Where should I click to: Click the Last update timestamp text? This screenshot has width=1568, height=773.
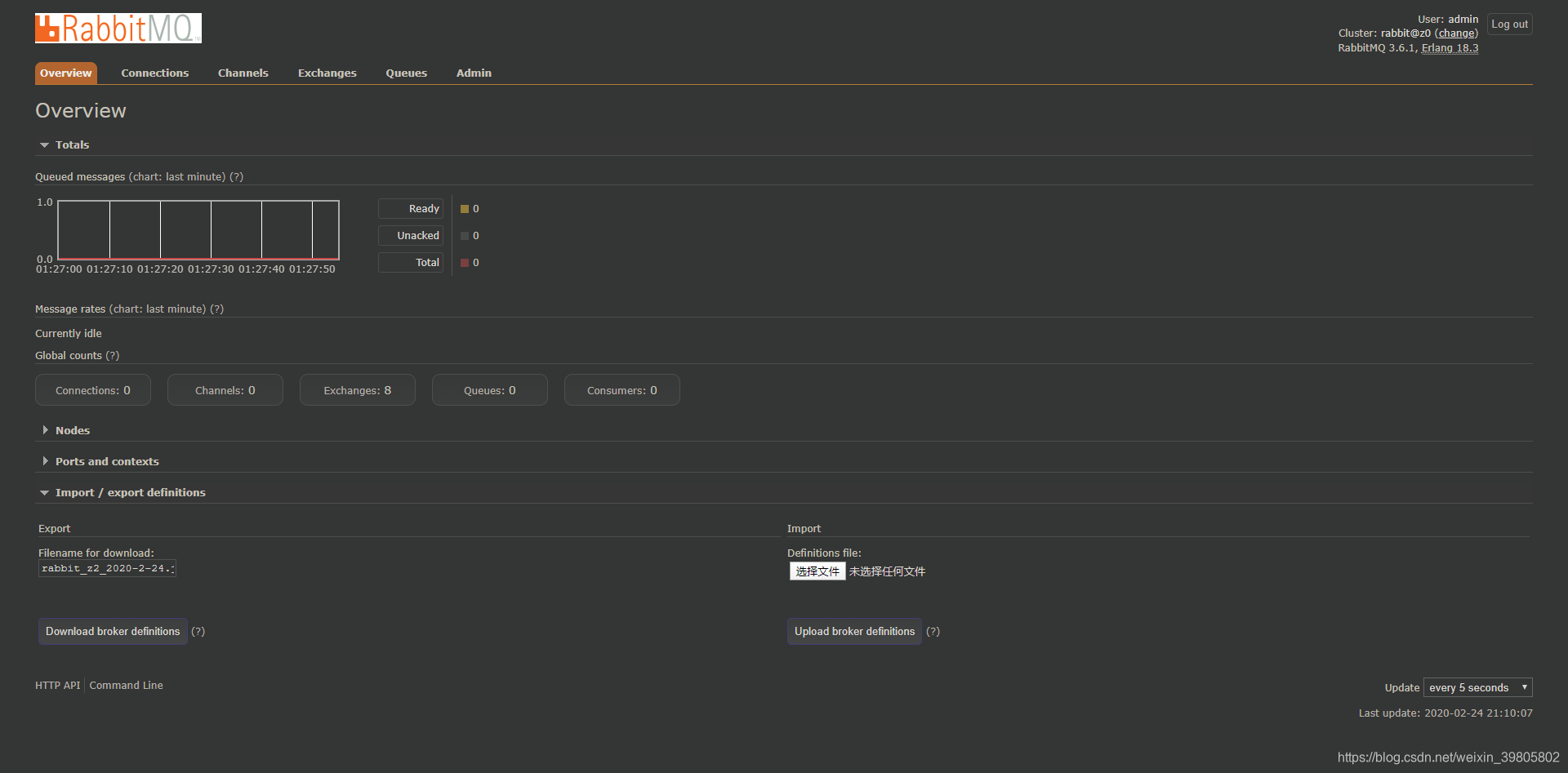click(1445, 713)
